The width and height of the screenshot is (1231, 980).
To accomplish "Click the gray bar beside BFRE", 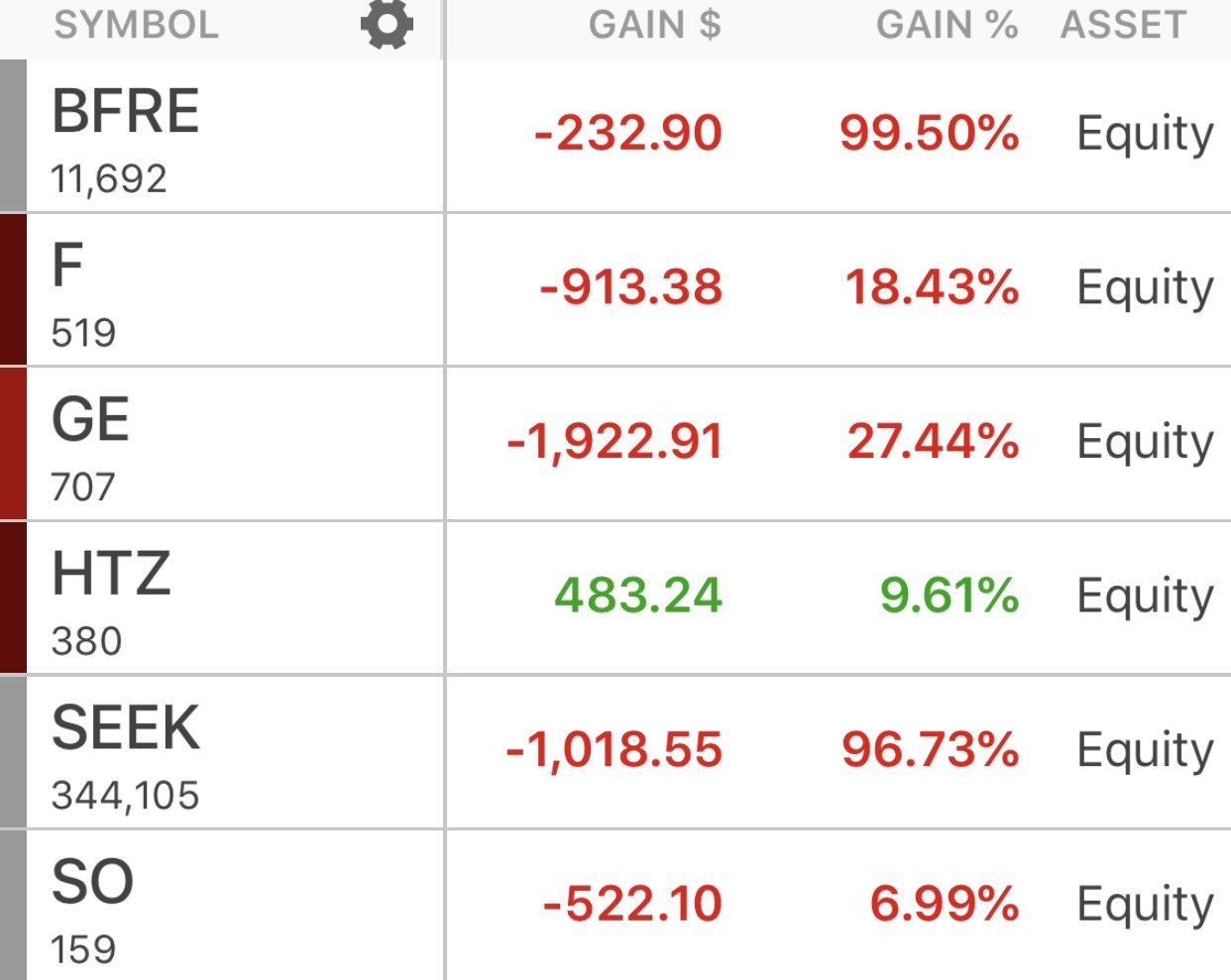I will point(13,136).
